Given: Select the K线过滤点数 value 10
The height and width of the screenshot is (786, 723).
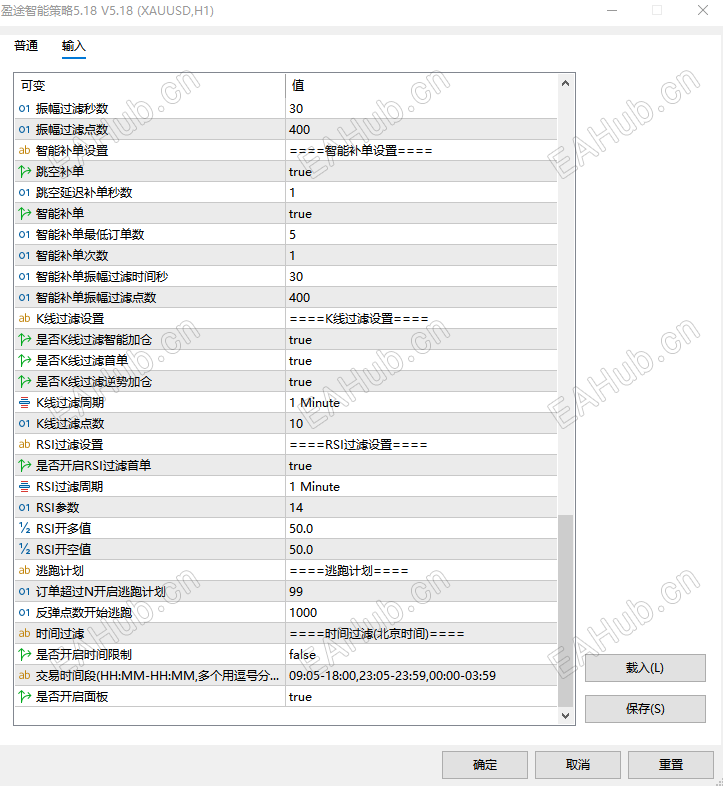Looking at the screenshot, I should click(x=296, y=424).
